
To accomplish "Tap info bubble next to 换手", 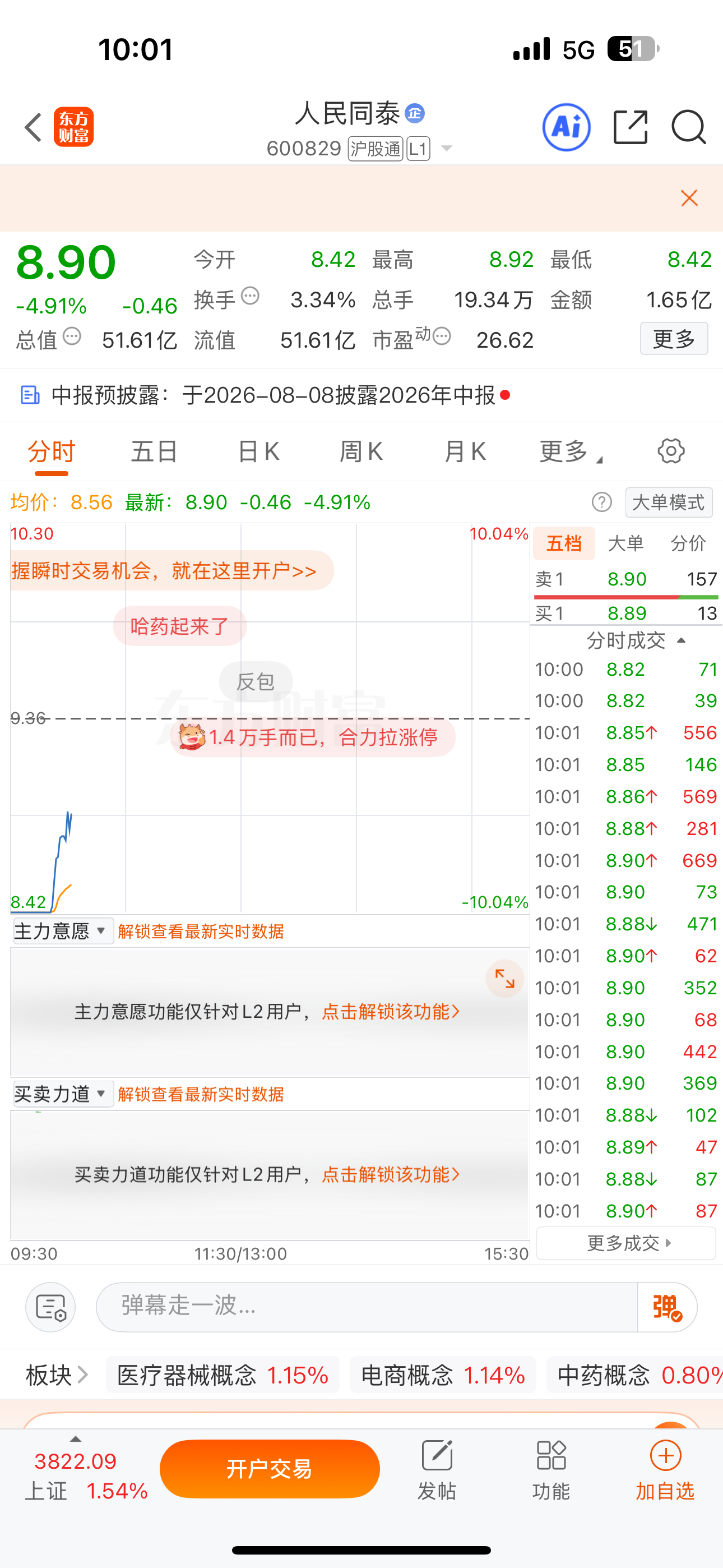I will 250,297.
